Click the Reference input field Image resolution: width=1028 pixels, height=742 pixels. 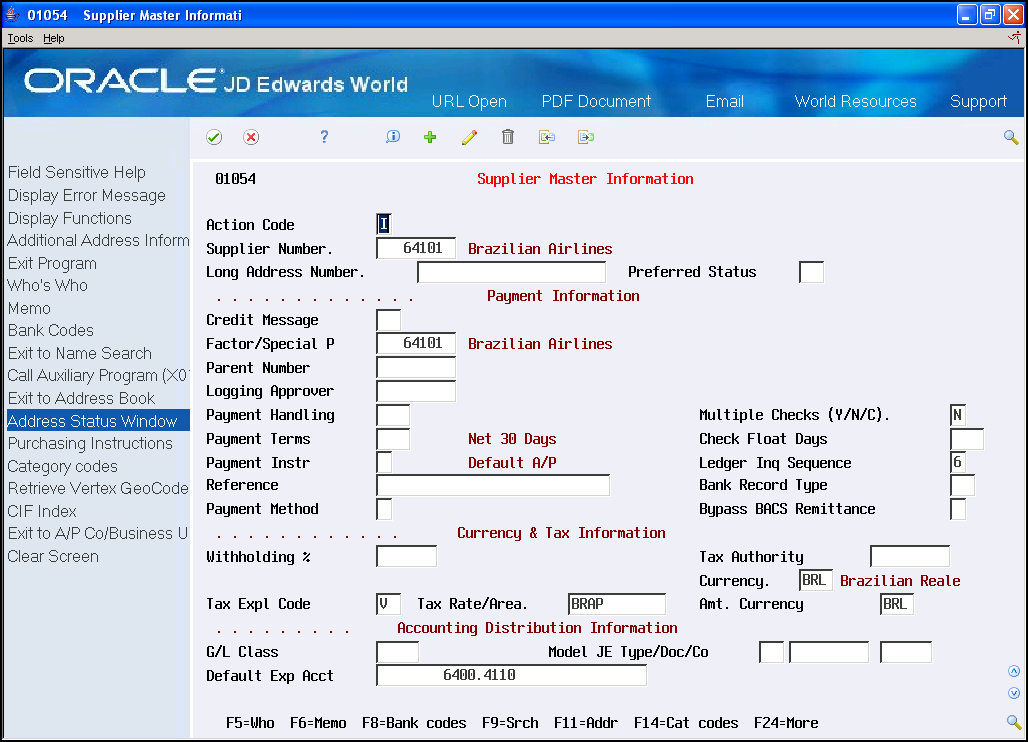pos(493,485)
